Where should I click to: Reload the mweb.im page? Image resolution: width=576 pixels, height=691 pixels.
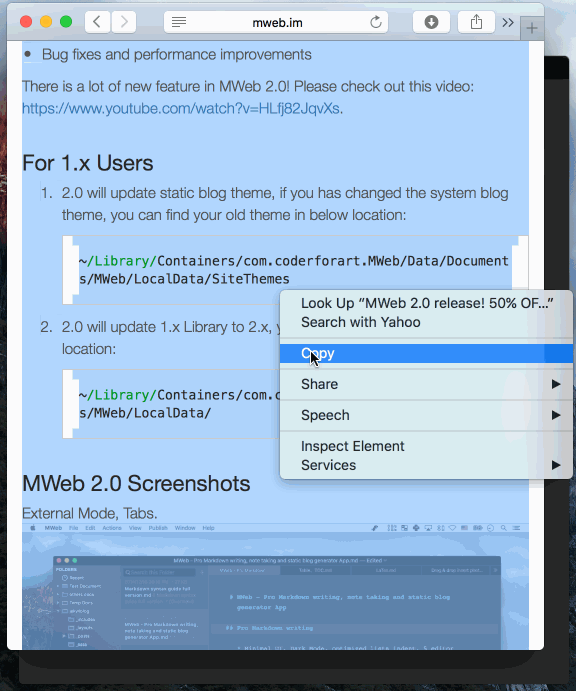tap(375, 22)
